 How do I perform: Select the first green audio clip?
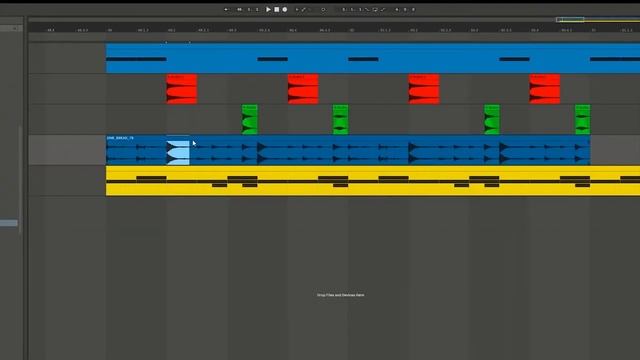[249, 120]
